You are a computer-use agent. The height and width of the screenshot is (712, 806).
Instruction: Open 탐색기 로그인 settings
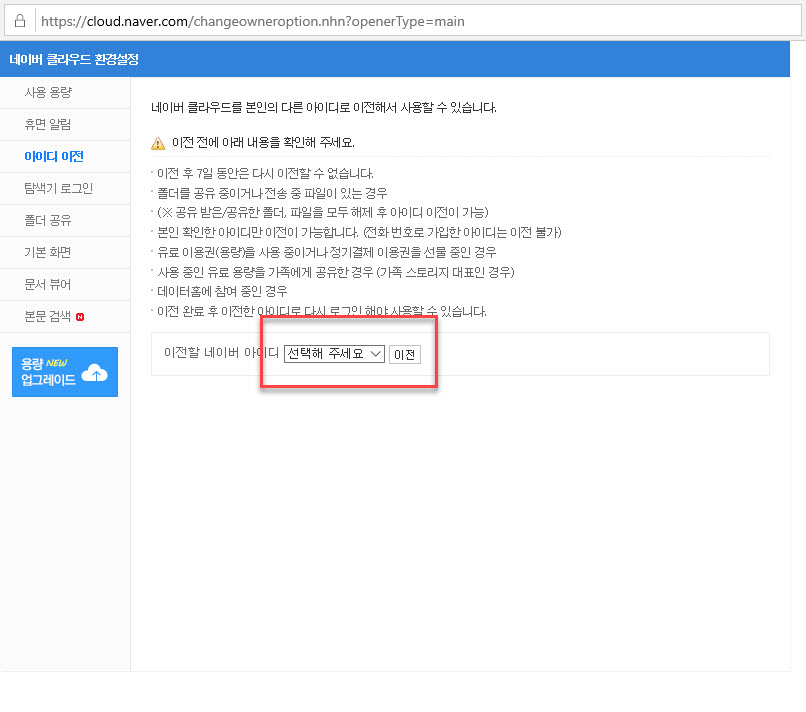tap(58, 188)
